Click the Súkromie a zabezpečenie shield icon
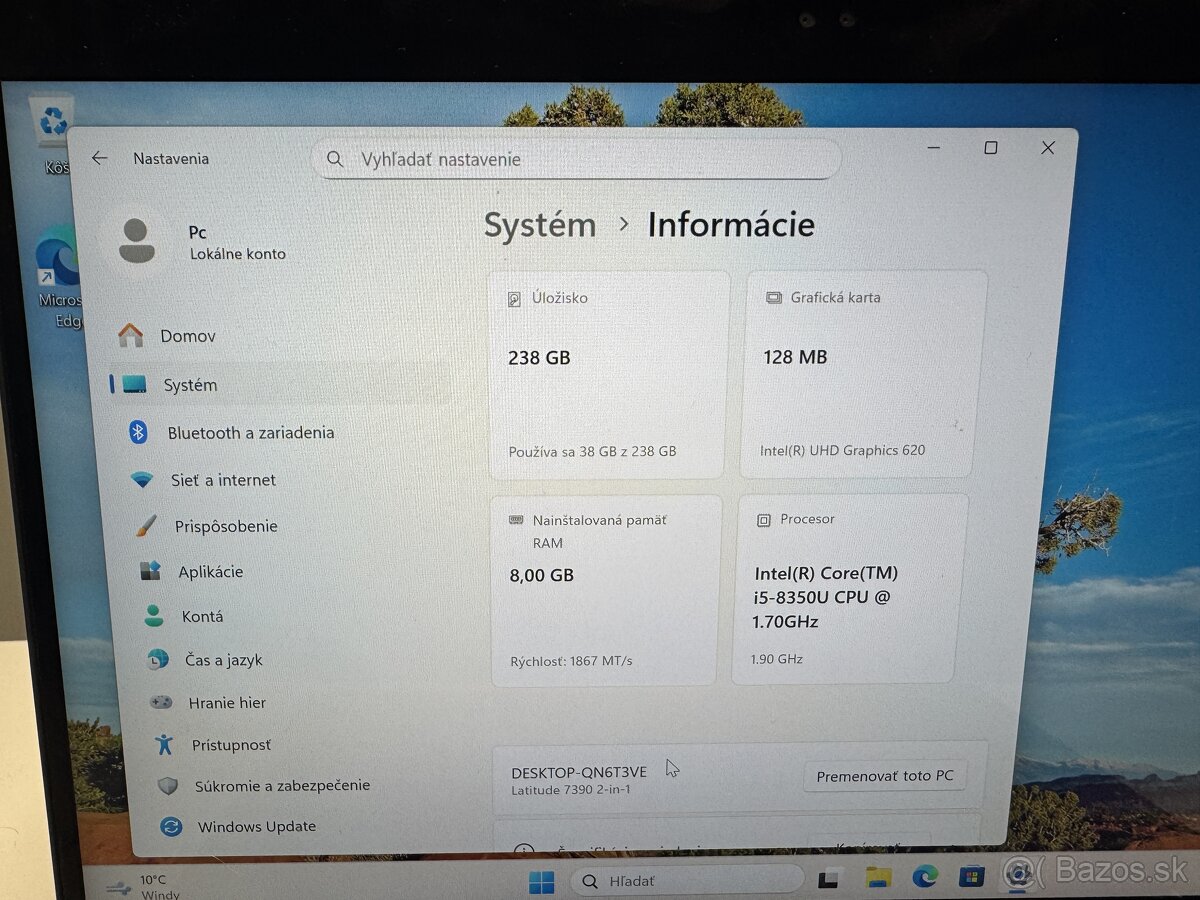Viewport: 1200px width, 900px height. point(168,785)
